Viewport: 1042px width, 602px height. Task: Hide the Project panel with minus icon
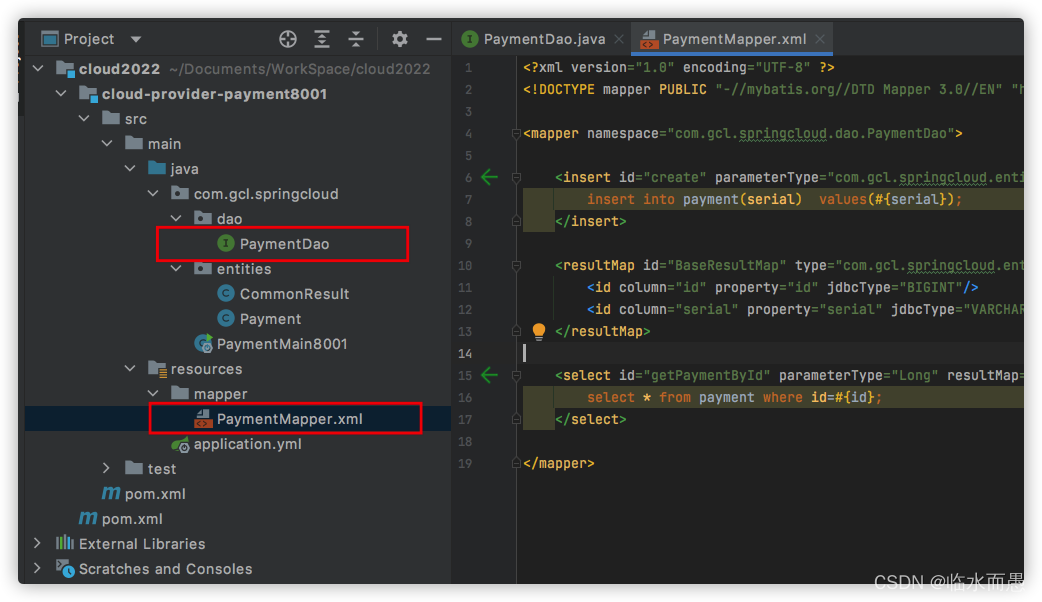pyautogui.click(x=434, y=39)
